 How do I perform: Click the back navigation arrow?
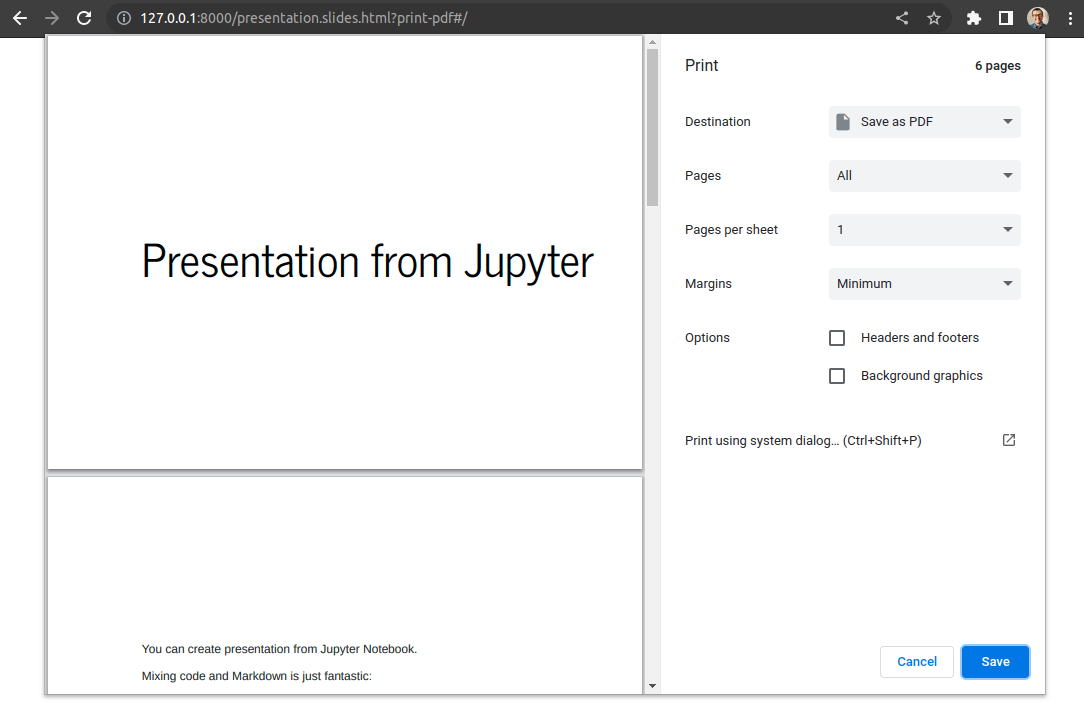point(20,17)
